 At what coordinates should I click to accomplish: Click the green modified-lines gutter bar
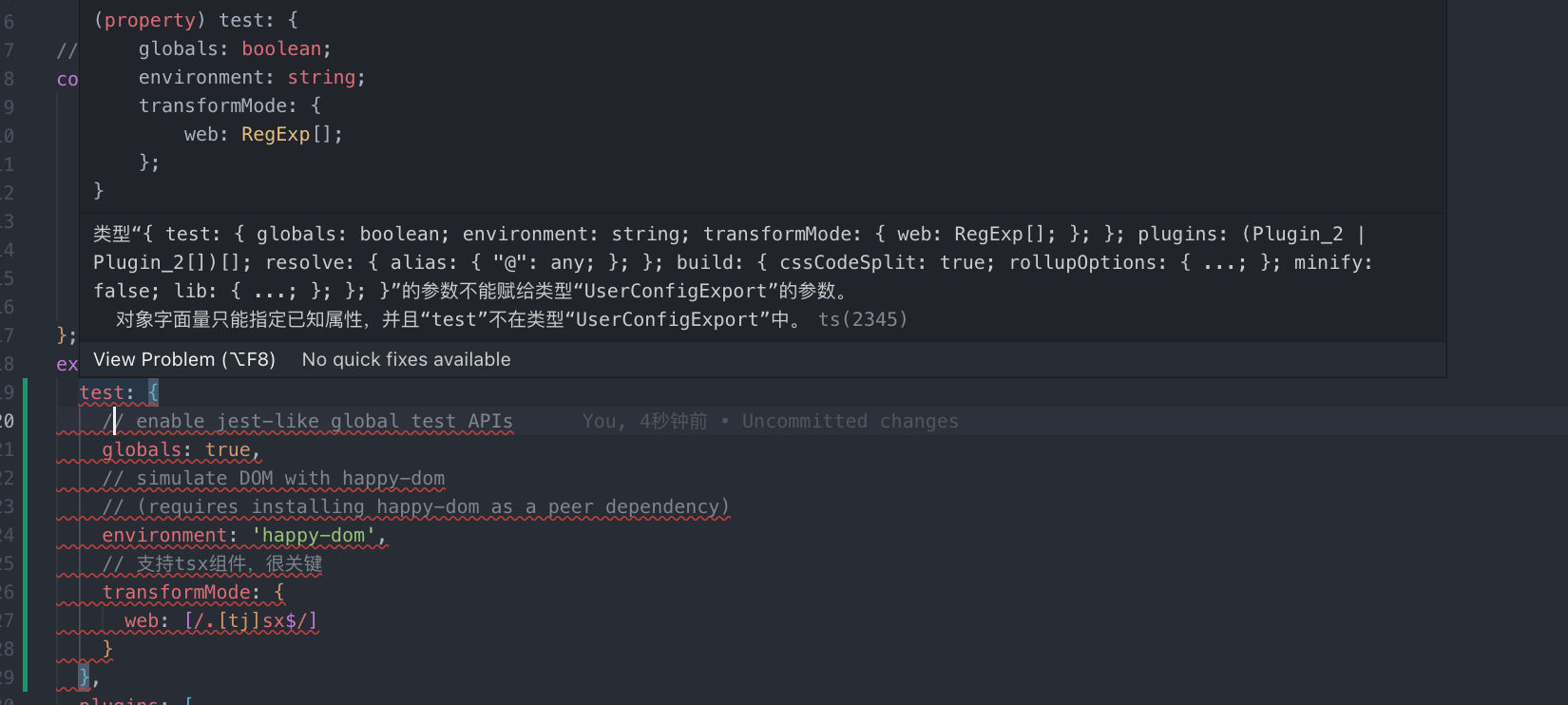[x=26, y=532]
